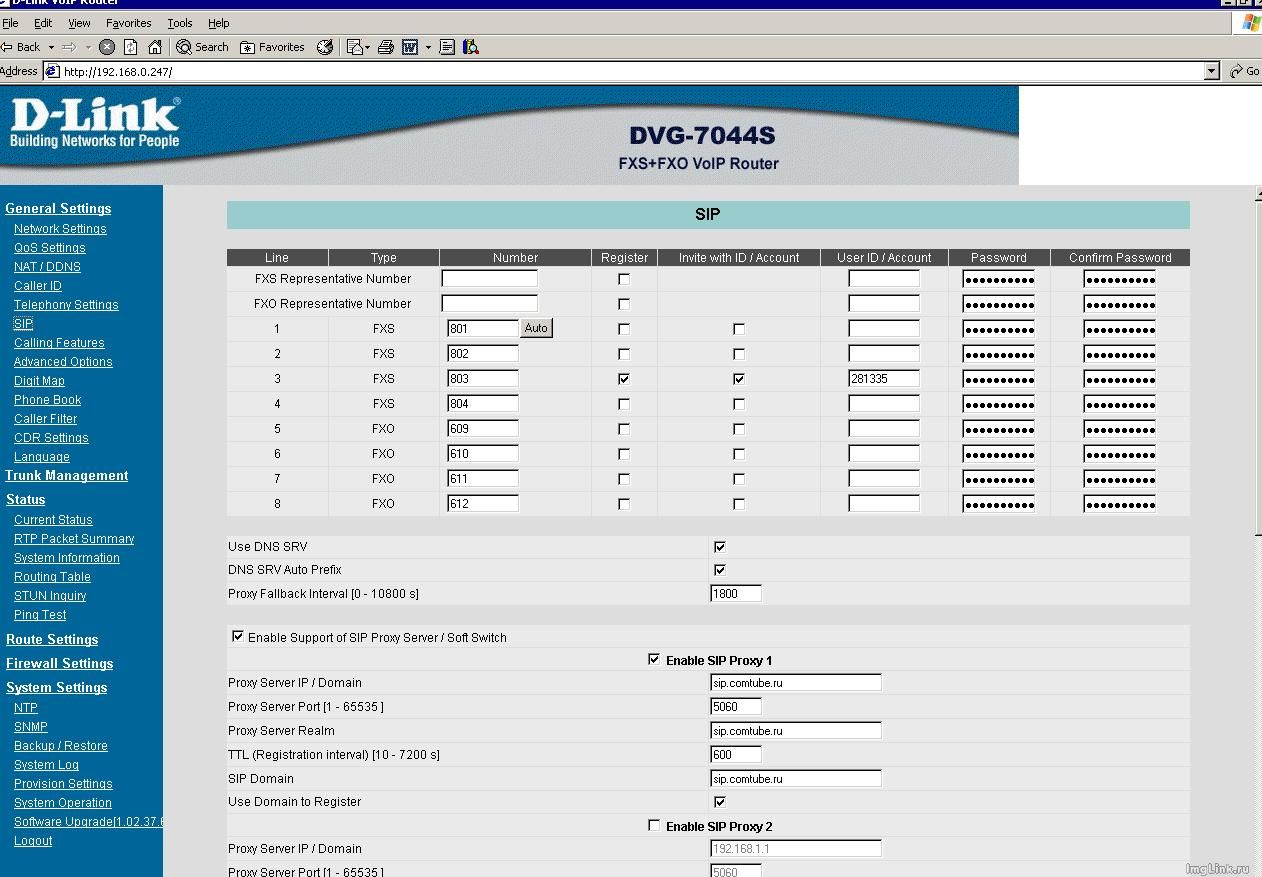Toggle the DNS SRV Auto Prefix checkbox
The width and height of the screenshot is (1262, 877).
719,570
